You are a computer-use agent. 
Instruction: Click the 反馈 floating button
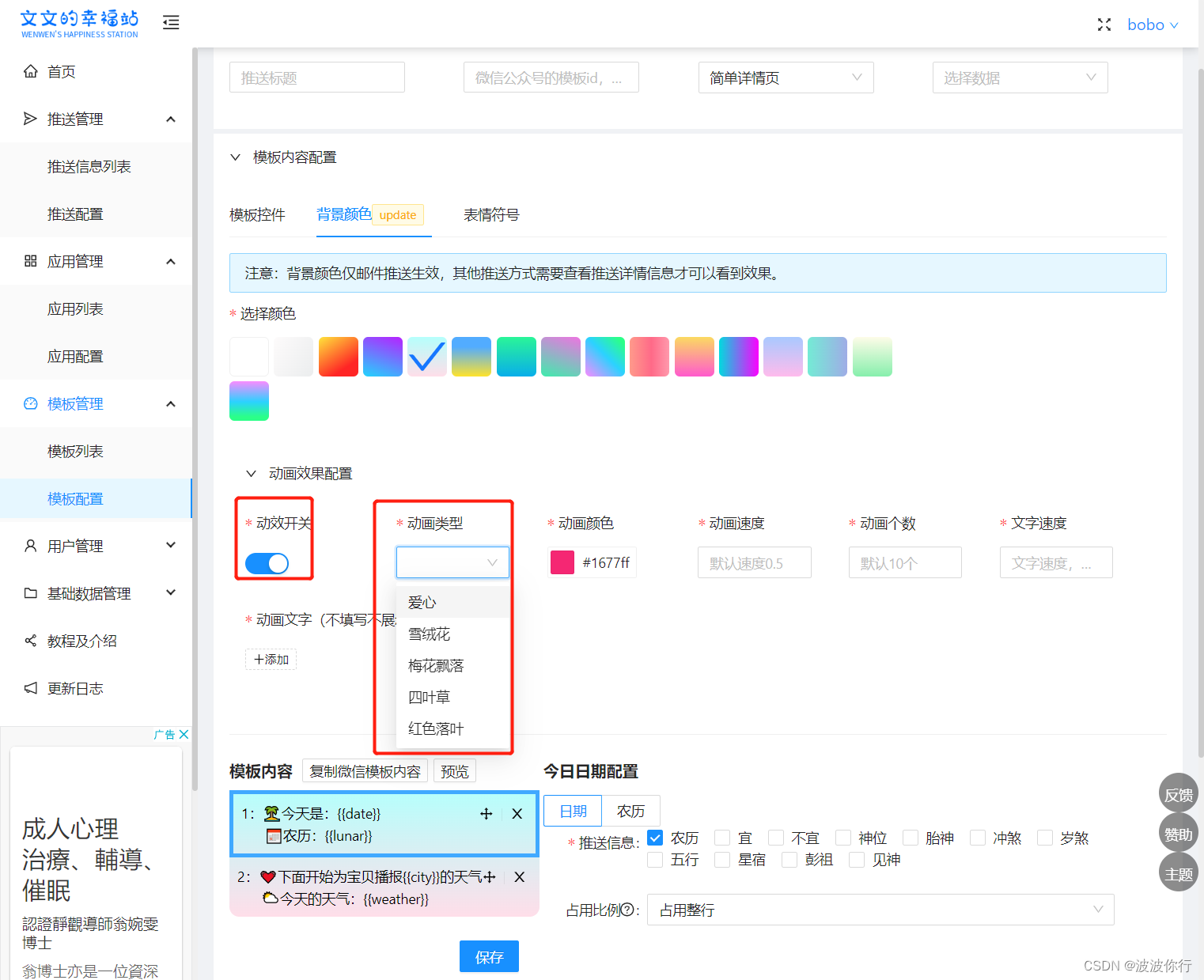[1179, 794]
